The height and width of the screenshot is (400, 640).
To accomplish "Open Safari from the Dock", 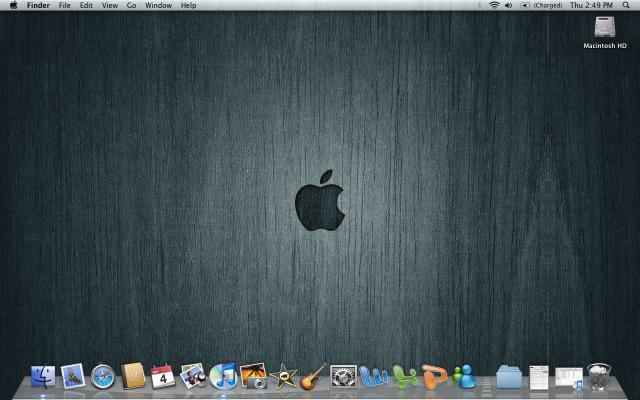I will tap(103, 377).
